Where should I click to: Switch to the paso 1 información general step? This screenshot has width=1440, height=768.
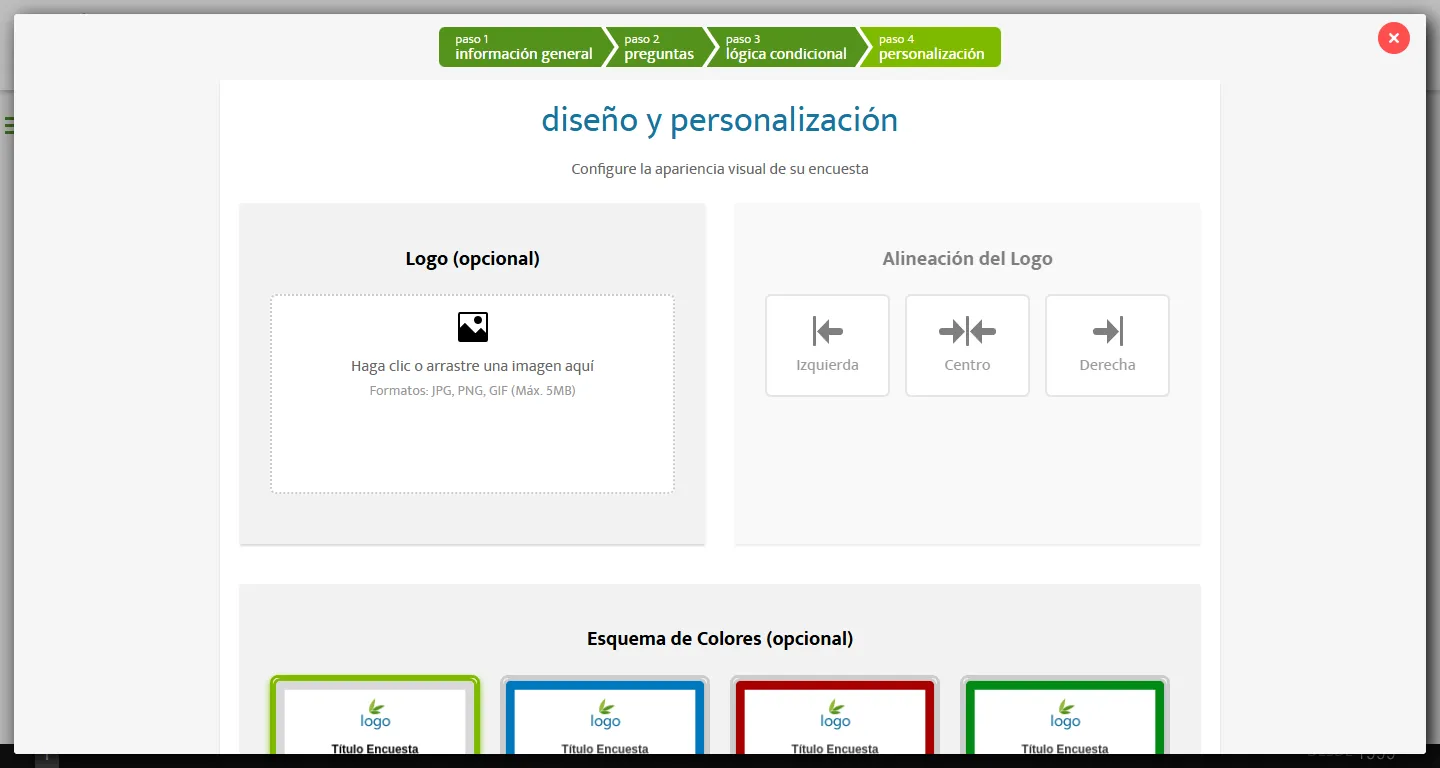[524, 46]
